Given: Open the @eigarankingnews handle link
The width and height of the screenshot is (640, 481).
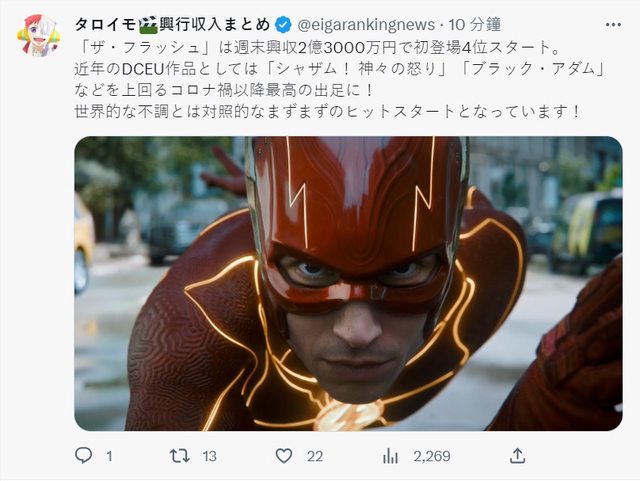Looking at the screenshot, I should (366, 25).
